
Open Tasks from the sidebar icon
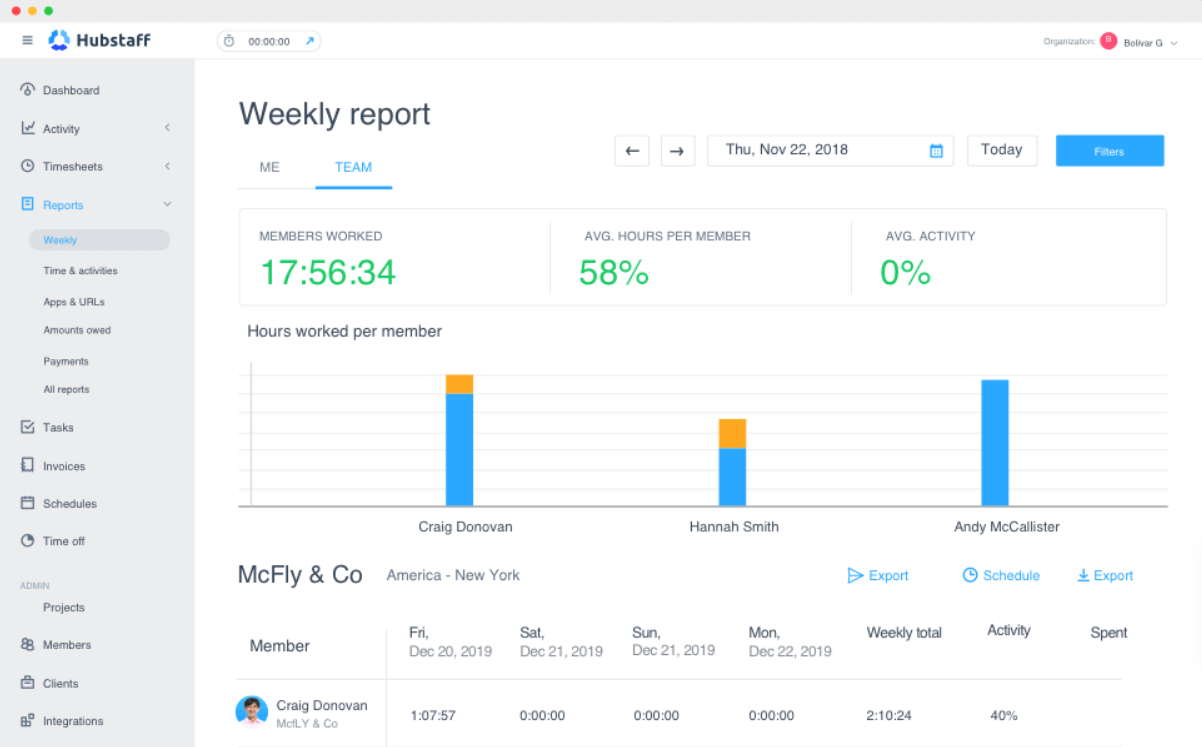tap(28, 427)
